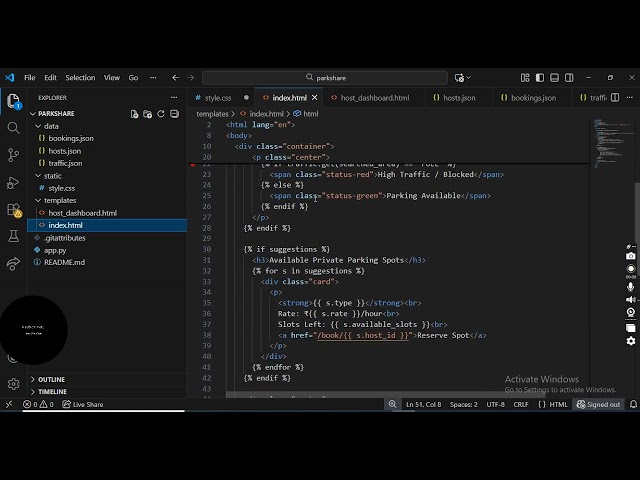Open the Go menu

133,78
